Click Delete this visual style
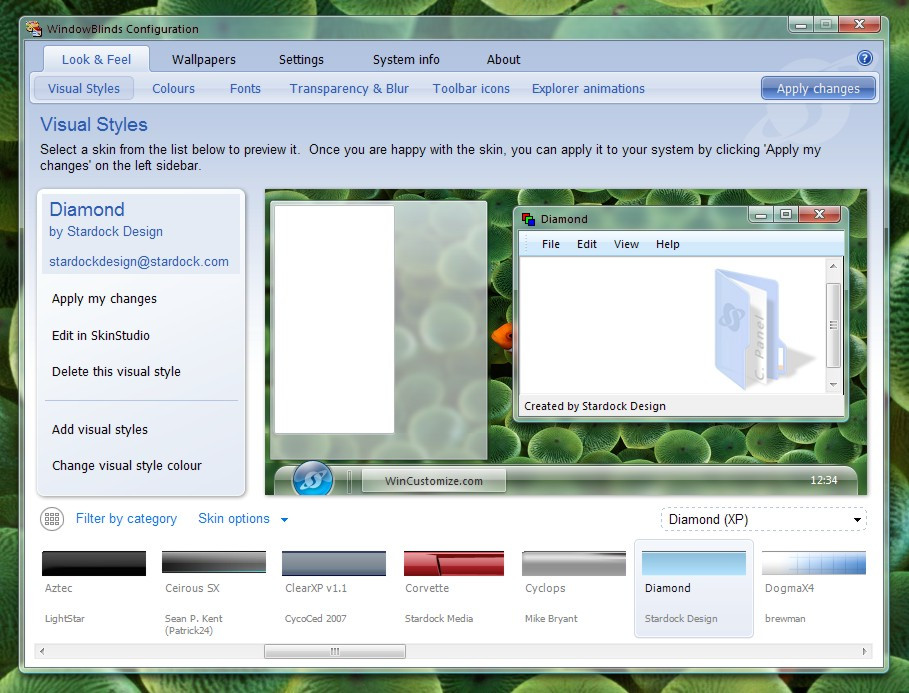Image resolution: width=909 pixels, height=693 pixels. point(116,371)
